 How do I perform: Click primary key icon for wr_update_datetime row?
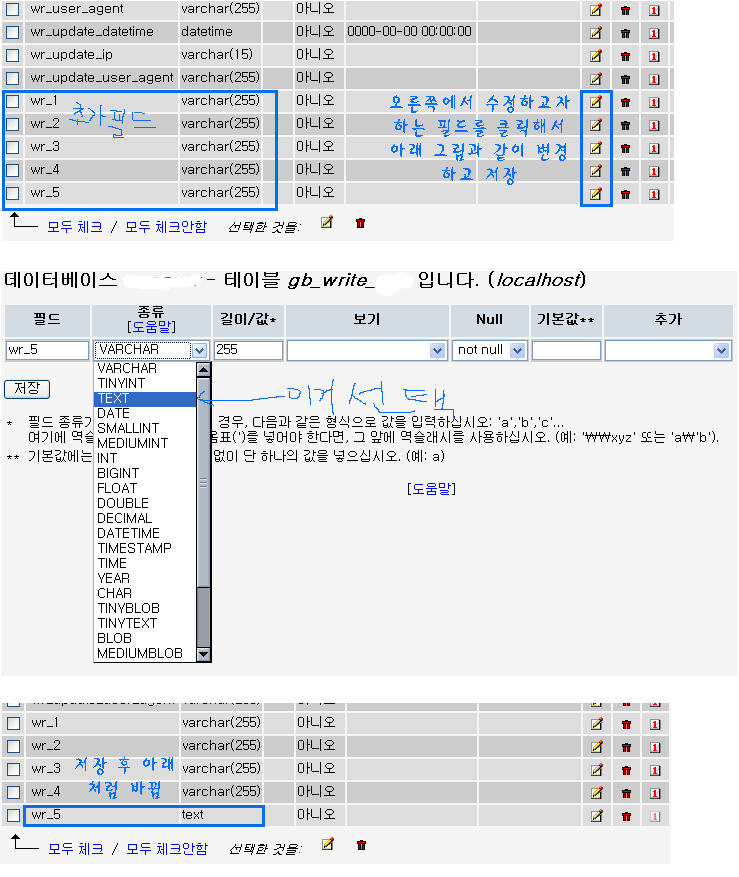655,33
